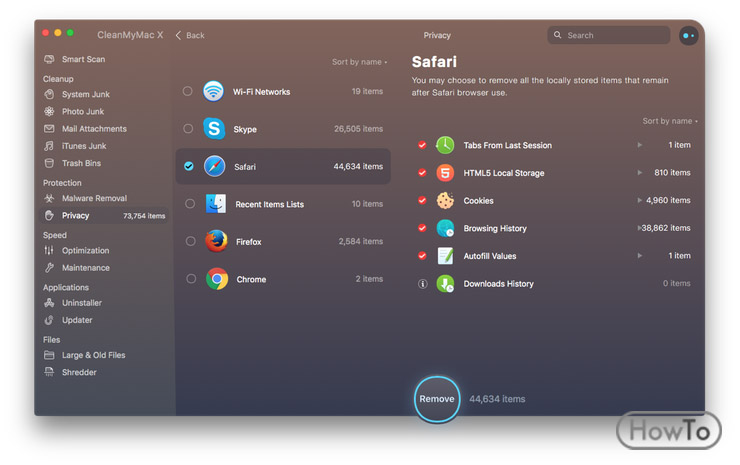This screenshot has width=740, height=465.
Task: Click the '73,754 items' Privacy count
Action: pos(144,216)
